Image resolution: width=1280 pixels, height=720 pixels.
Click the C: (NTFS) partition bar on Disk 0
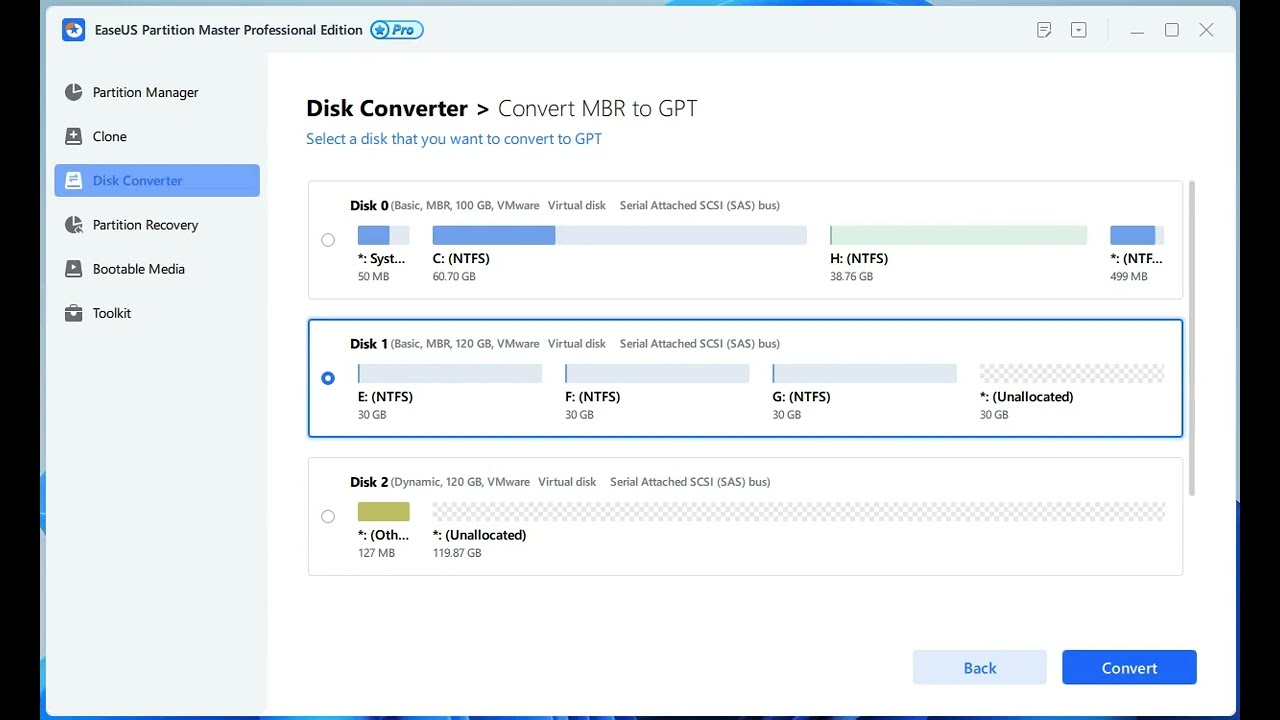(619, 235)
